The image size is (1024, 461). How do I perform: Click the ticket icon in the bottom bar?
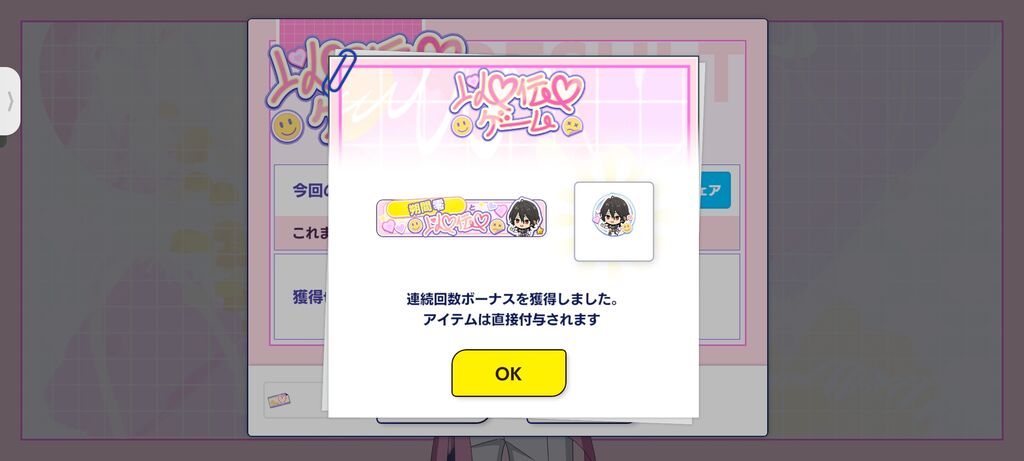(x=279, y=400)
